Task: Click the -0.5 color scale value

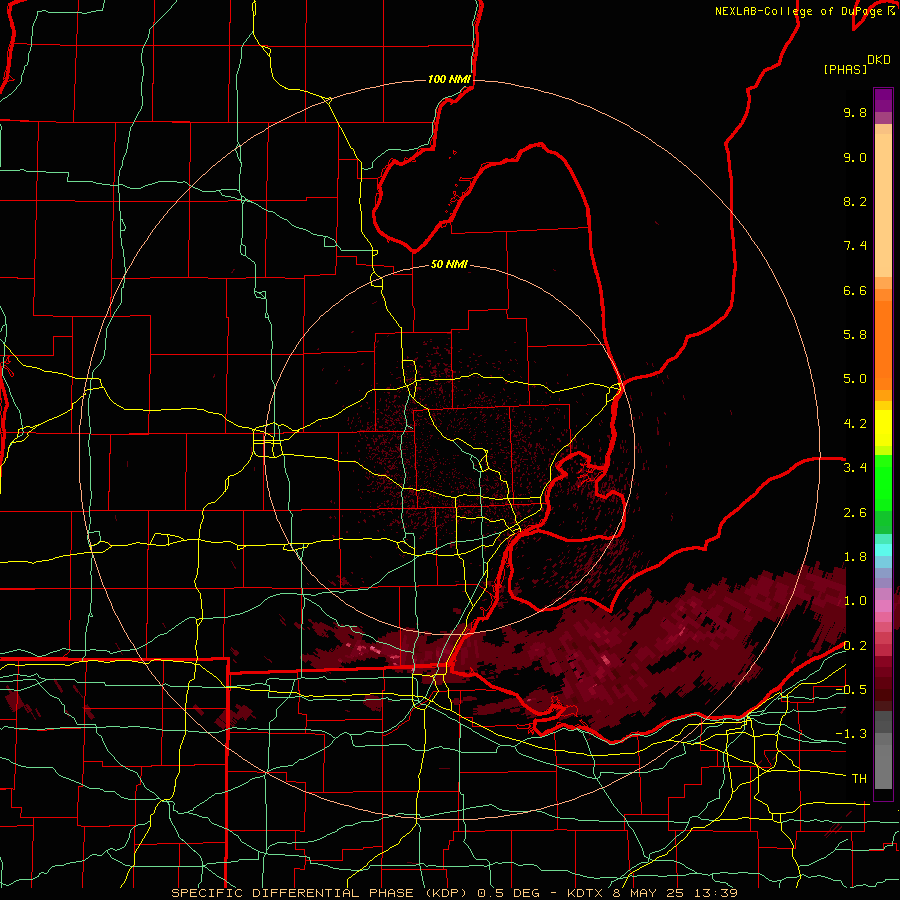Action: 851,690
